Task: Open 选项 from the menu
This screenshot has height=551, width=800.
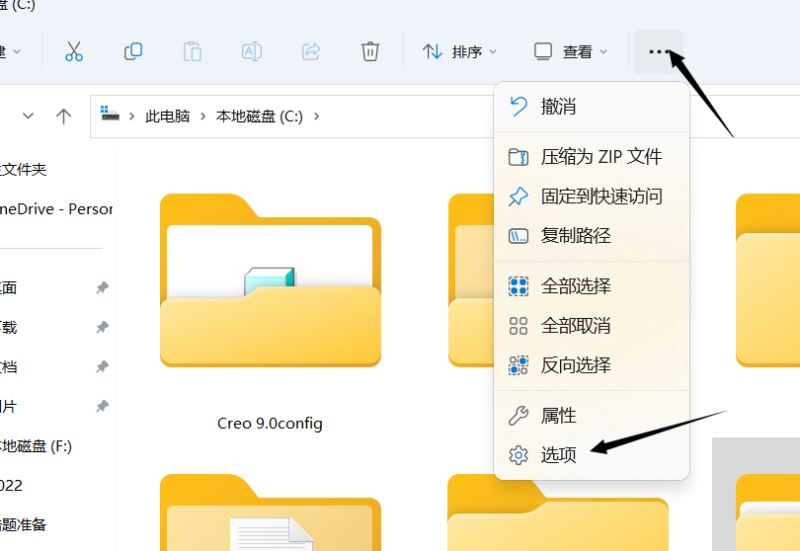Action: (558, 455)
